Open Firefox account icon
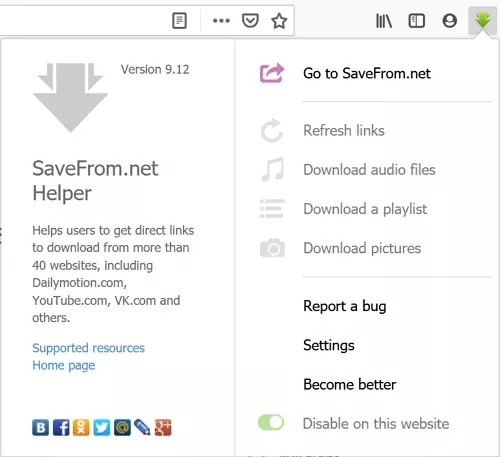Viewport: 500px width, 457px height. [449, 21]
